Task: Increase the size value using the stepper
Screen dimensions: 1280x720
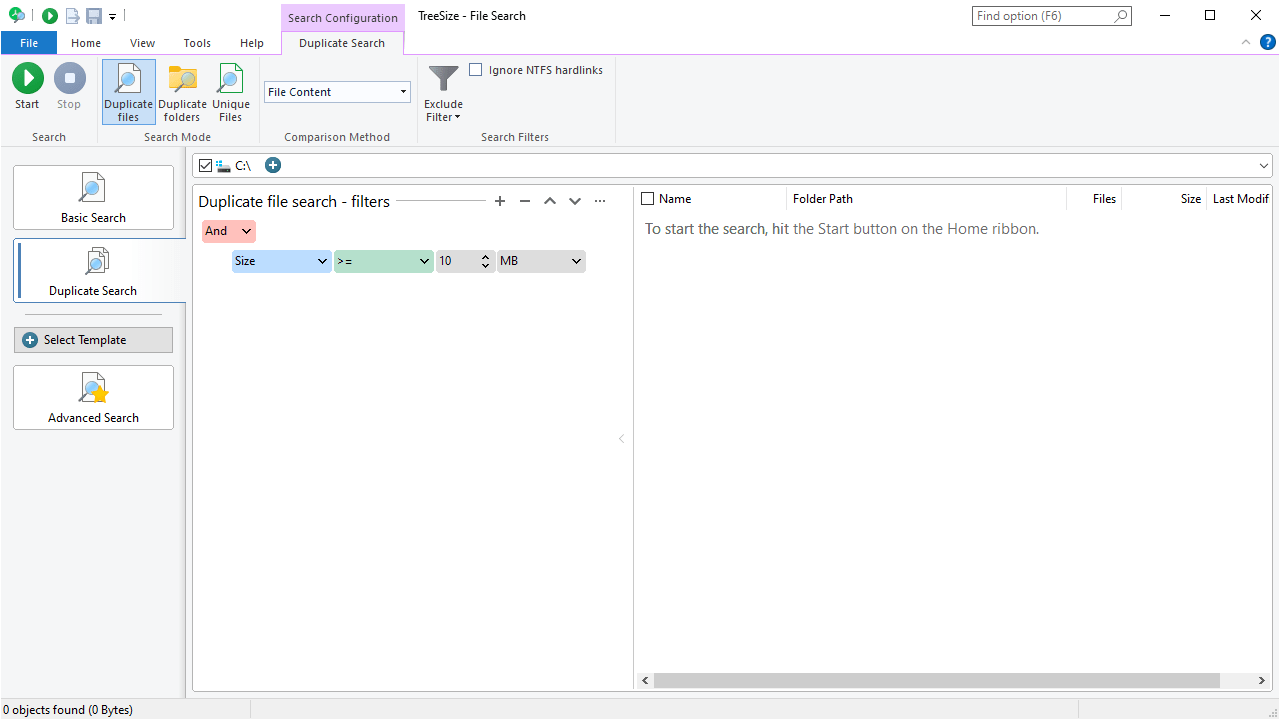Action: 485,256
